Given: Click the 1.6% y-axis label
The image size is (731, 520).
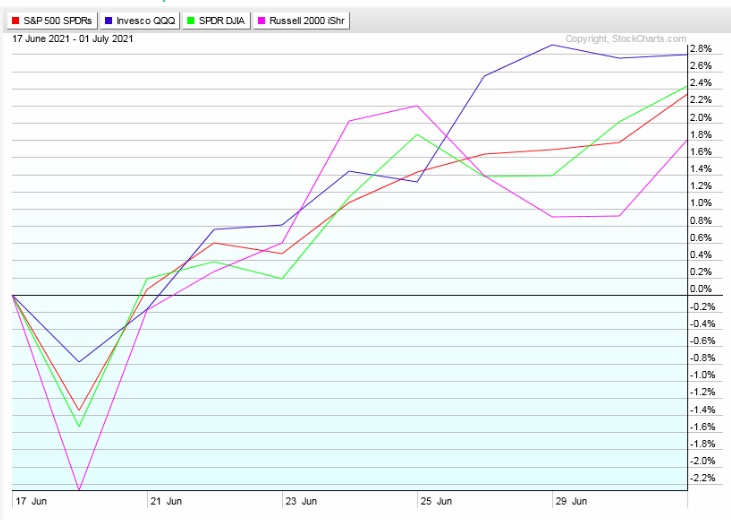Looking at the screenshot, I should (x=701, y=152).
